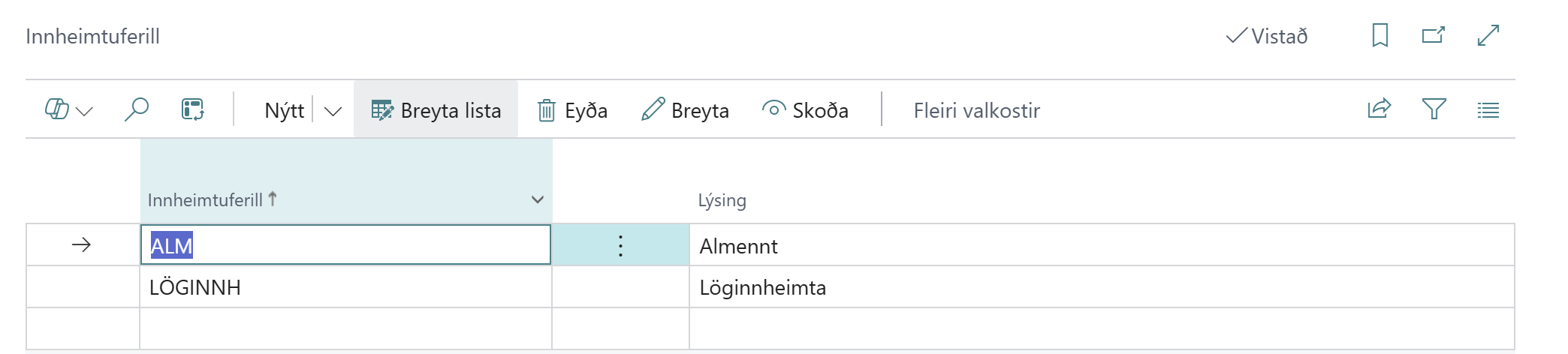
Task: Click the Skoða view button
Action: click(x=805, y=110)
